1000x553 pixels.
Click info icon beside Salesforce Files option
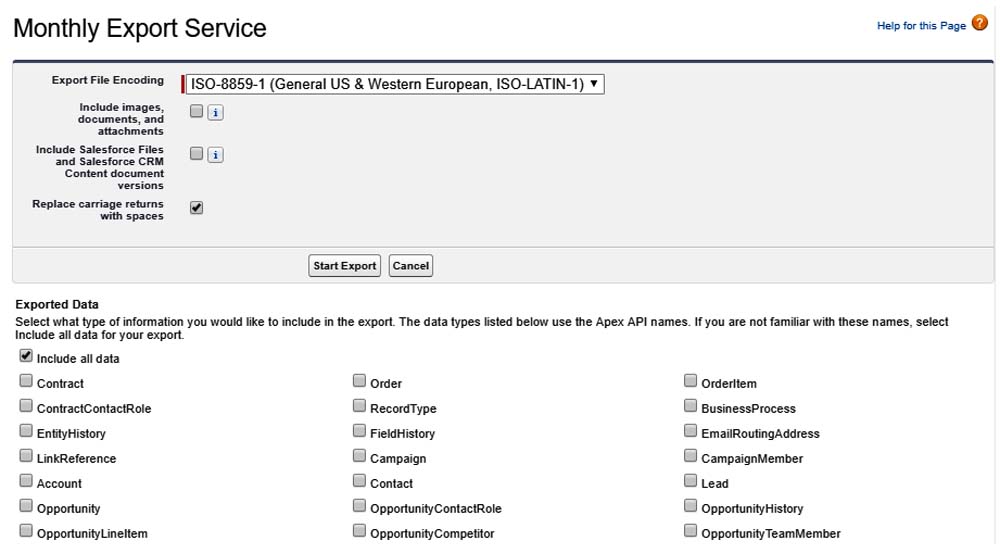pos(216,155)
